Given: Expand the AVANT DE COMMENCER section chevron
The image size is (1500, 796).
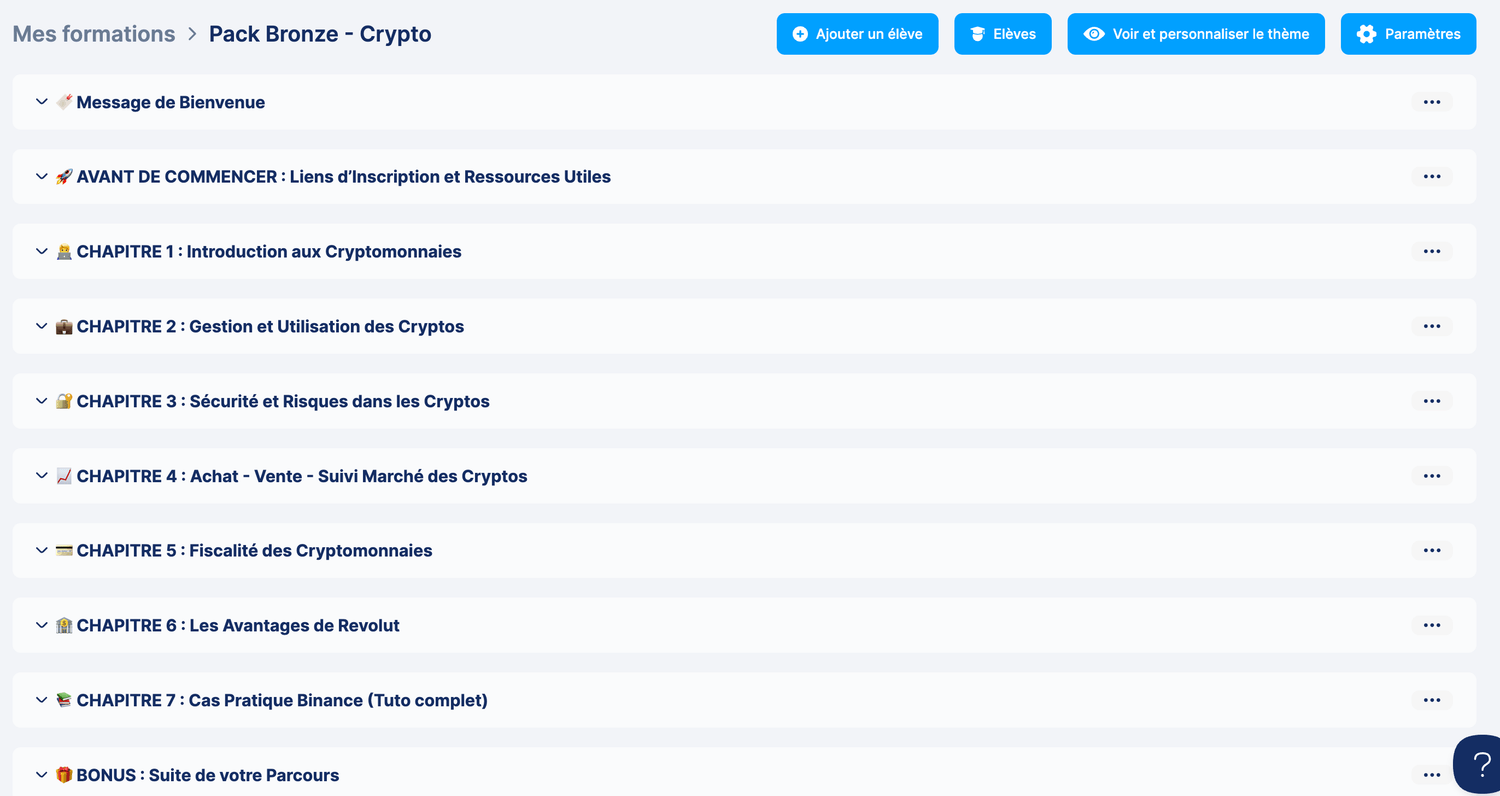Looking at the screenshot, I should pyautogui.click(x=41, y=177).
